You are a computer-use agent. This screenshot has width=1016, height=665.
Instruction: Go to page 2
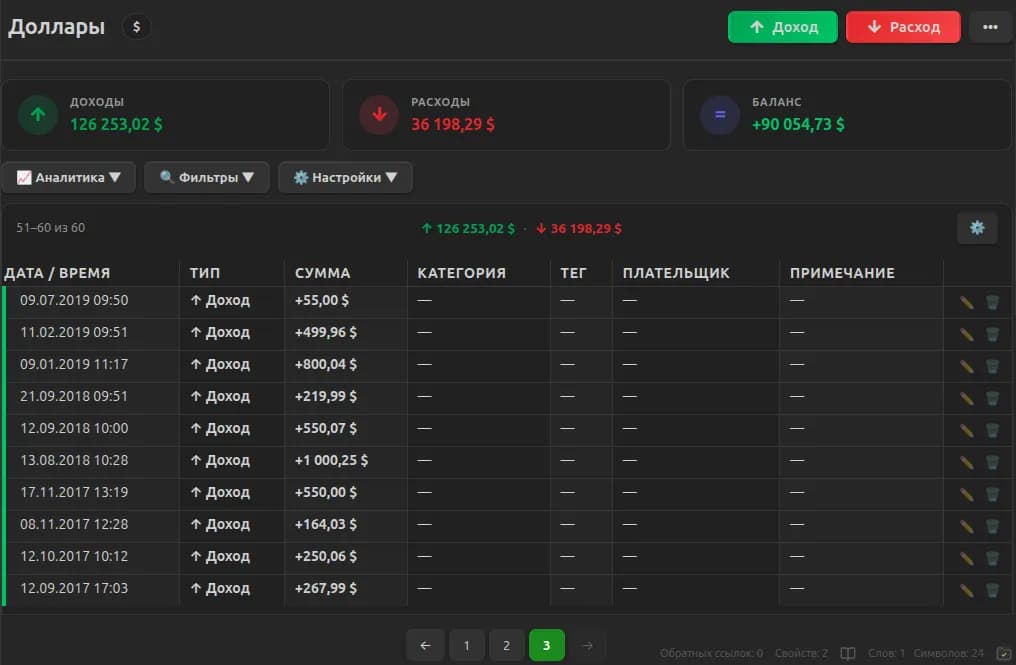point(507,645)
